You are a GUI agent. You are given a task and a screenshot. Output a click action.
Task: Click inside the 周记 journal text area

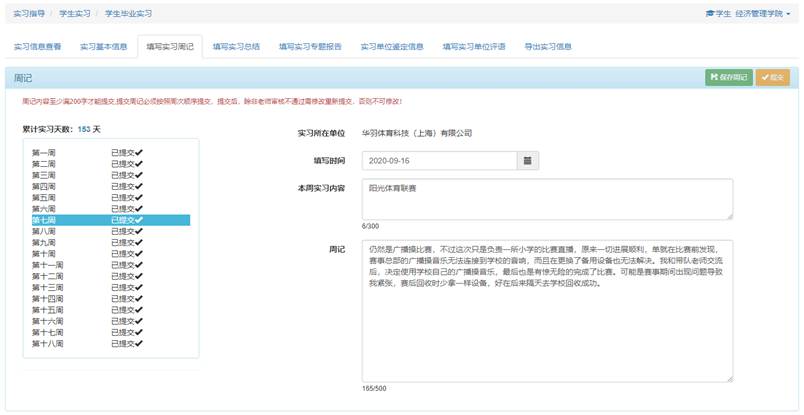(547, 310)
